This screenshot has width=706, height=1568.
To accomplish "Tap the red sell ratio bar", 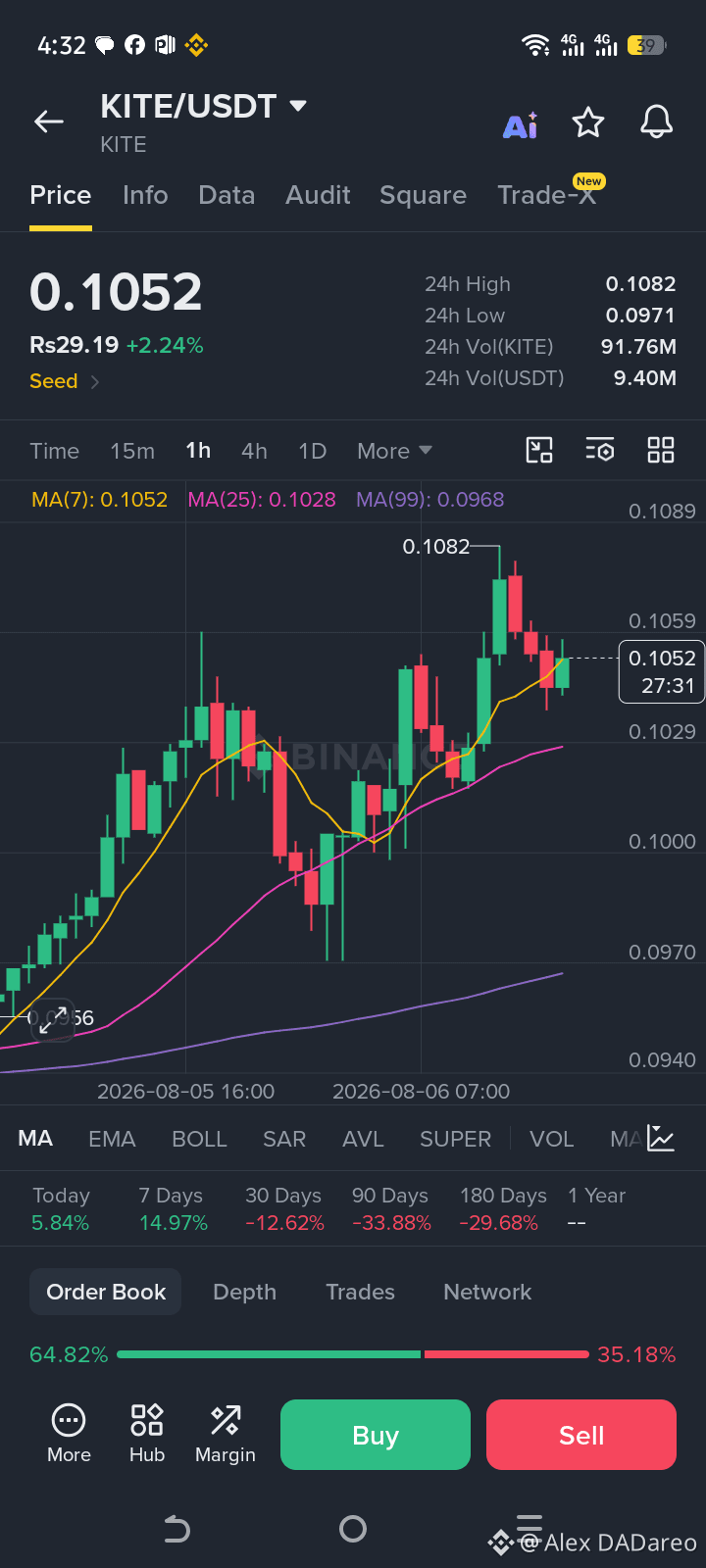I will pos(507,1354).
